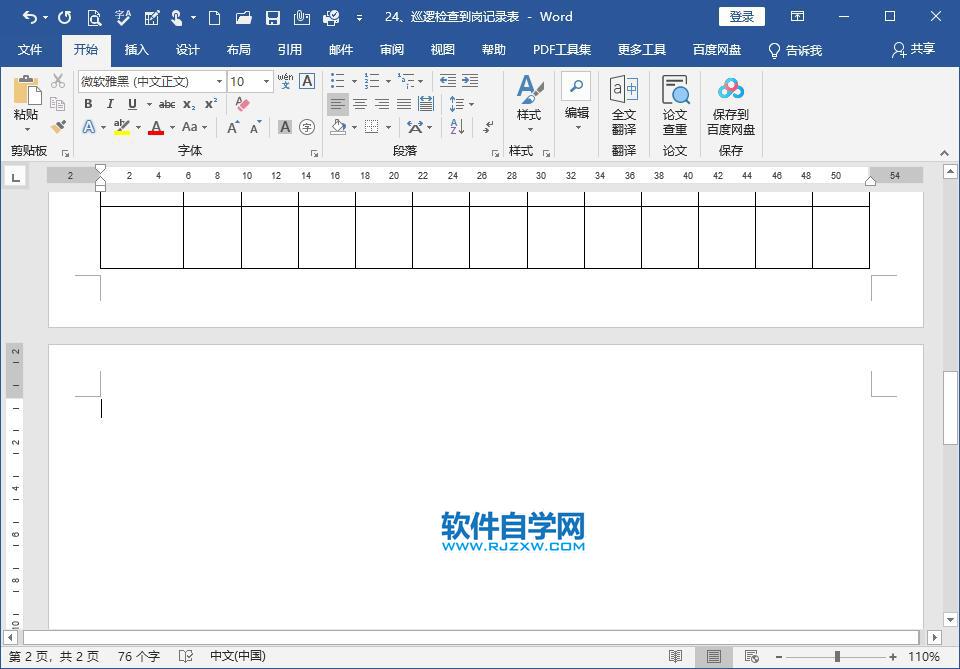Open the format painter
The height and width of the screenshot is (669, 960).
pyautogui.click(x=57, y=128)
